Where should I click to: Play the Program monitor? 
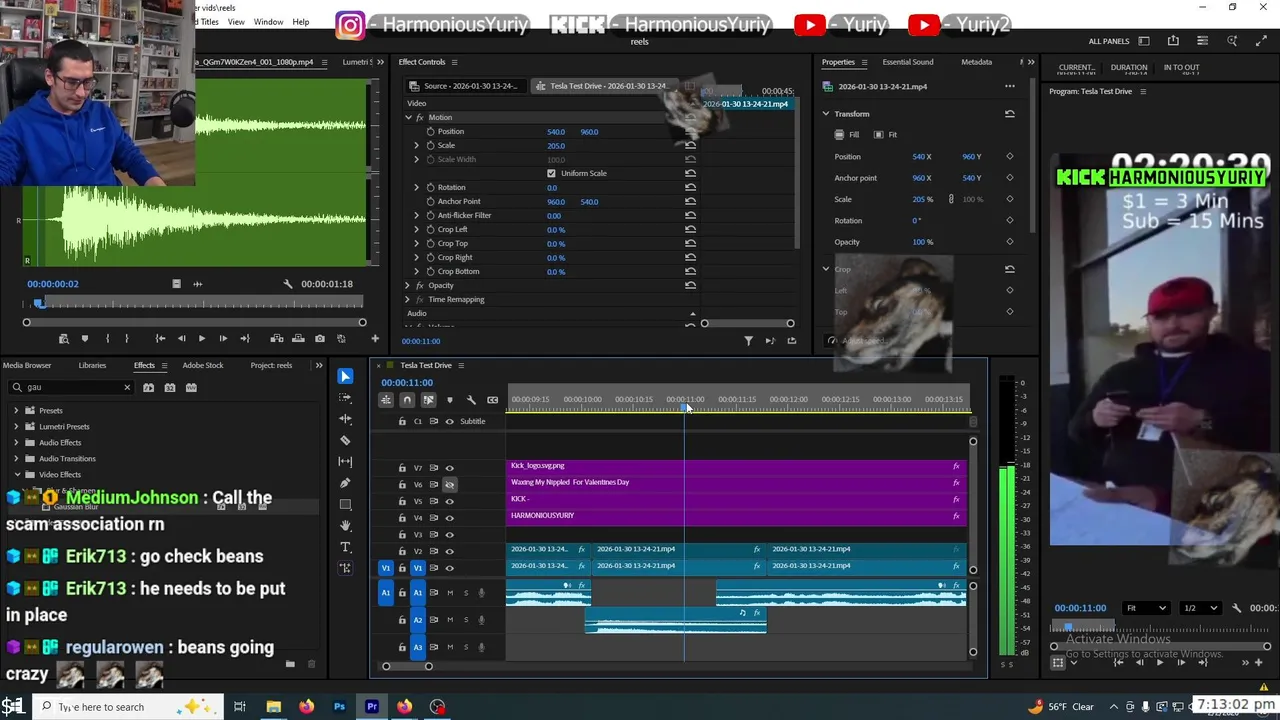1159,662
